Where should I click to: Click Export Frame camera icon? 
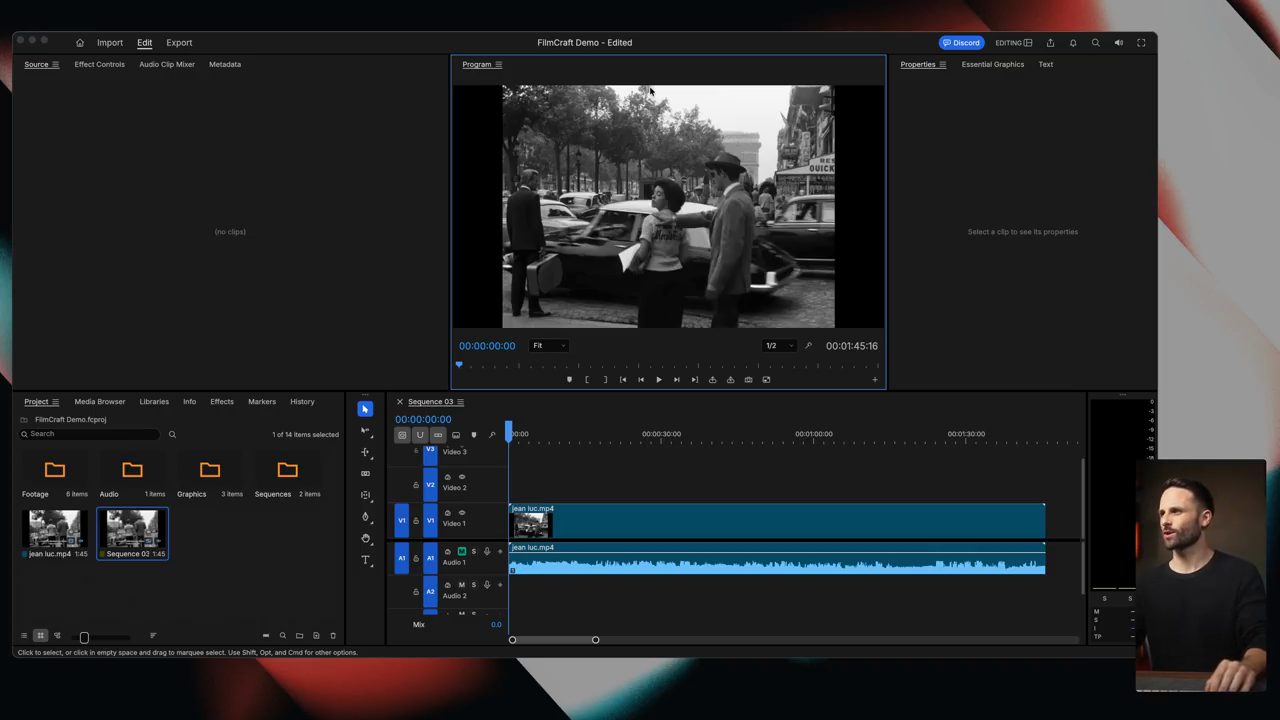[x=748, y=380]
